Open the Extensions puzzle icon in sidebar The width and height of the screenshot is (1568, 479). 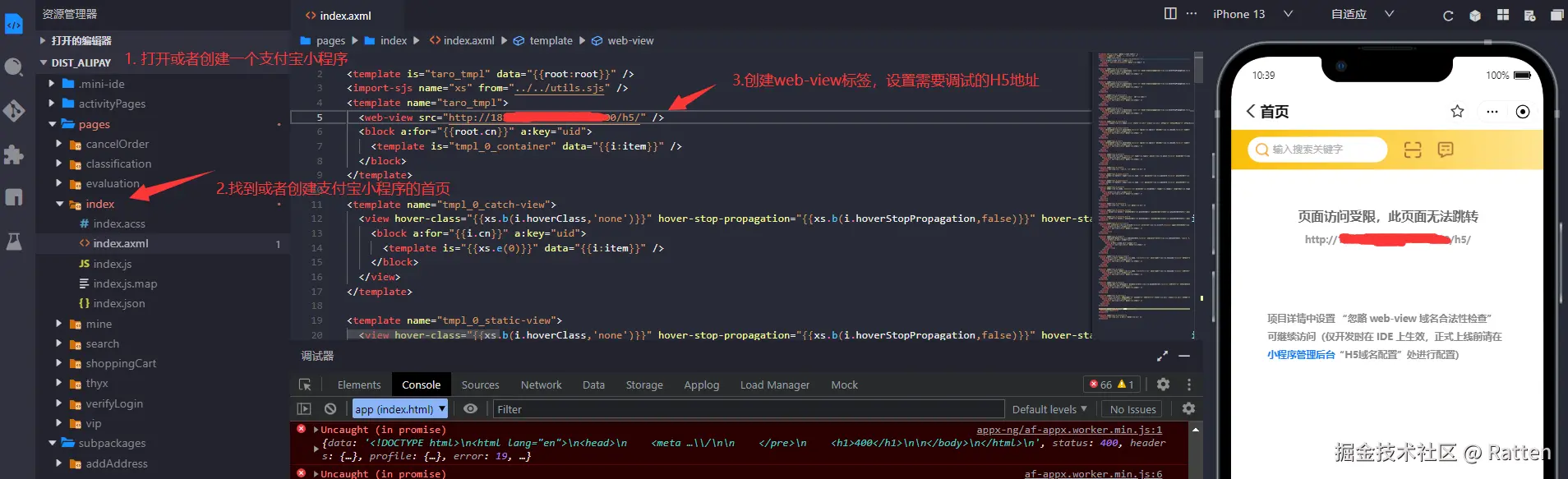[14, 154]
